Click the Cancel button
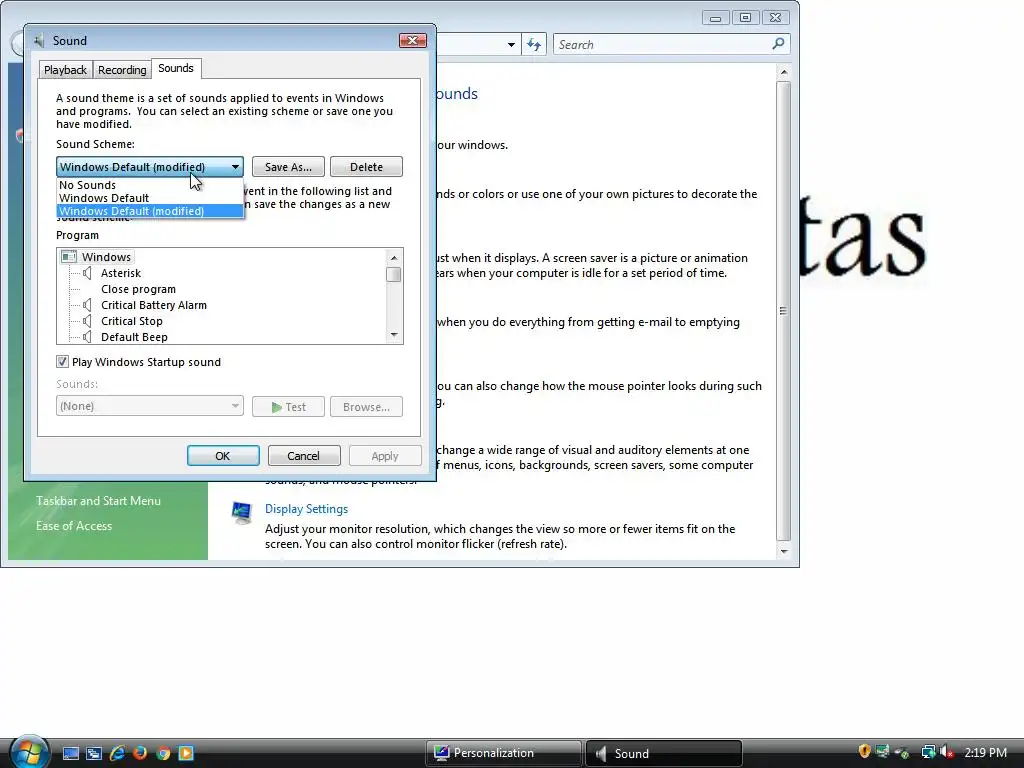This screenshot has width=1024, height=768. click(x=304, y=456)
